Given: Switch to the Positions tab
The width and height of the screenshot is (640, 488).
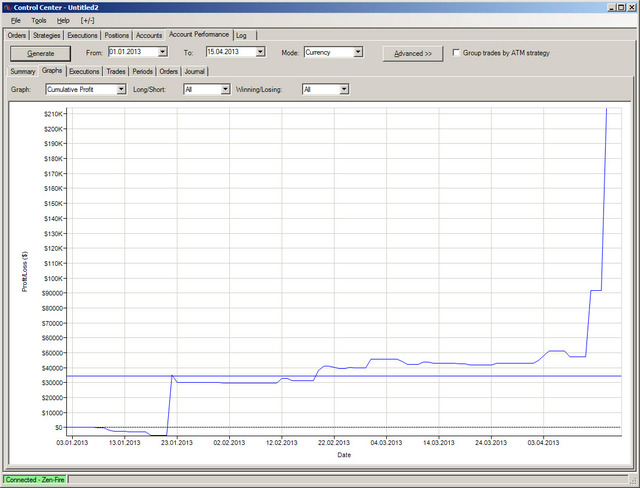Looking at the screenshot, I should 117,35.
